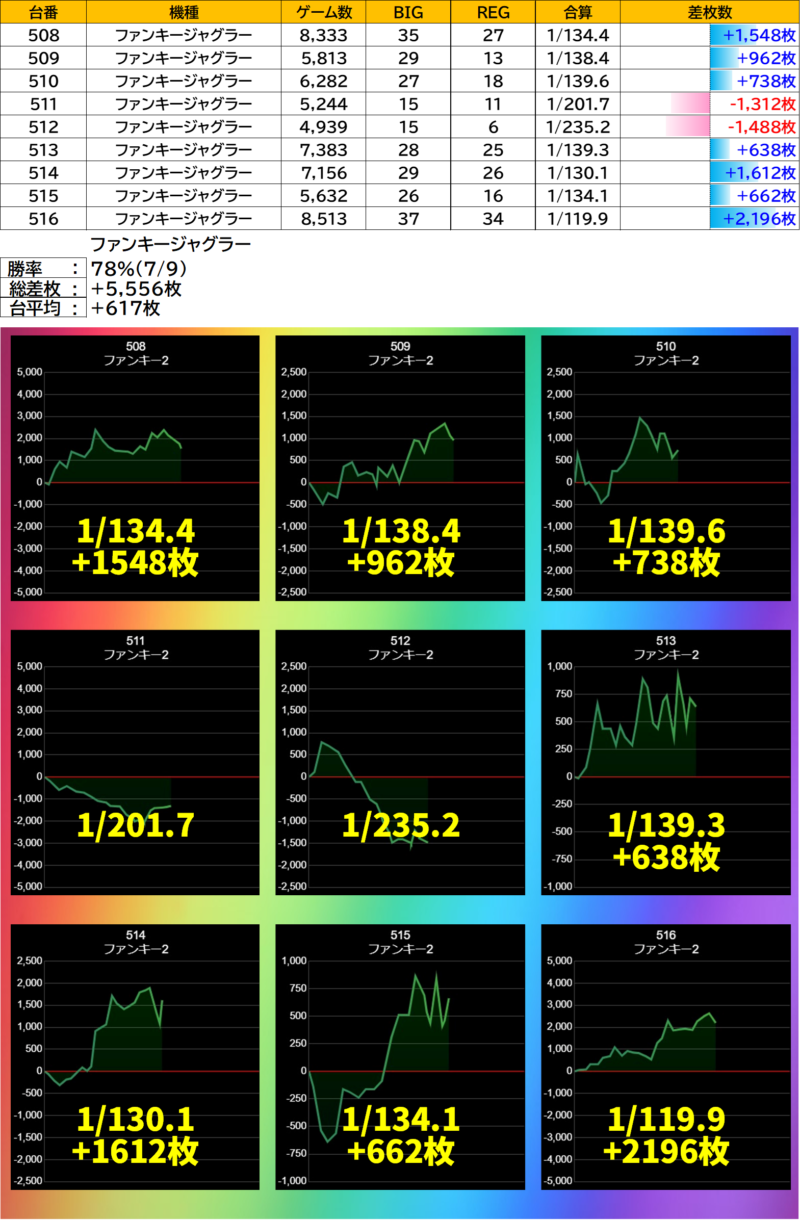Open the slump graph for machine 509

tap(400, 470)
